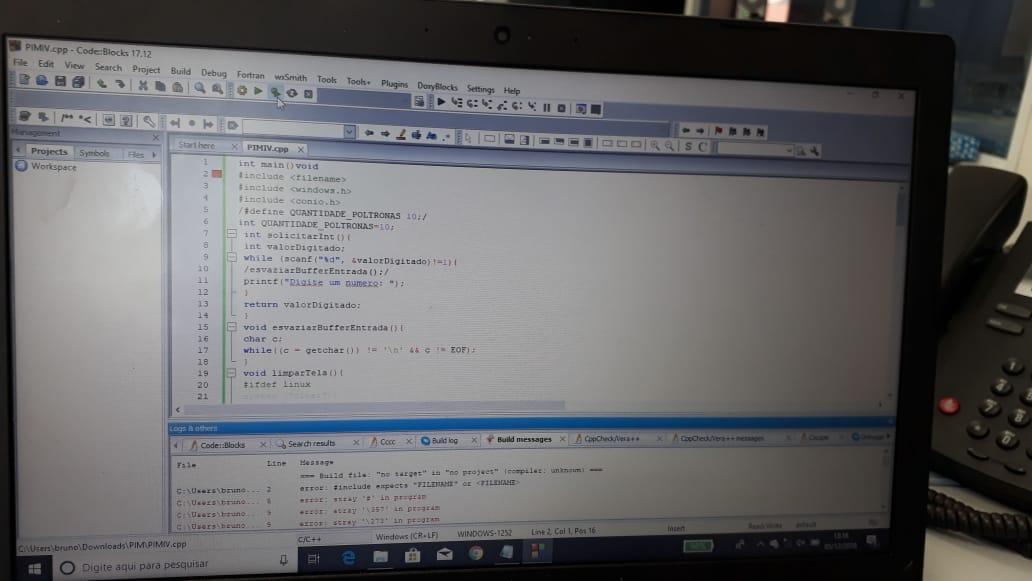Open the Settings menu
The image size is (1032, 581).
[x=480, y=88]
